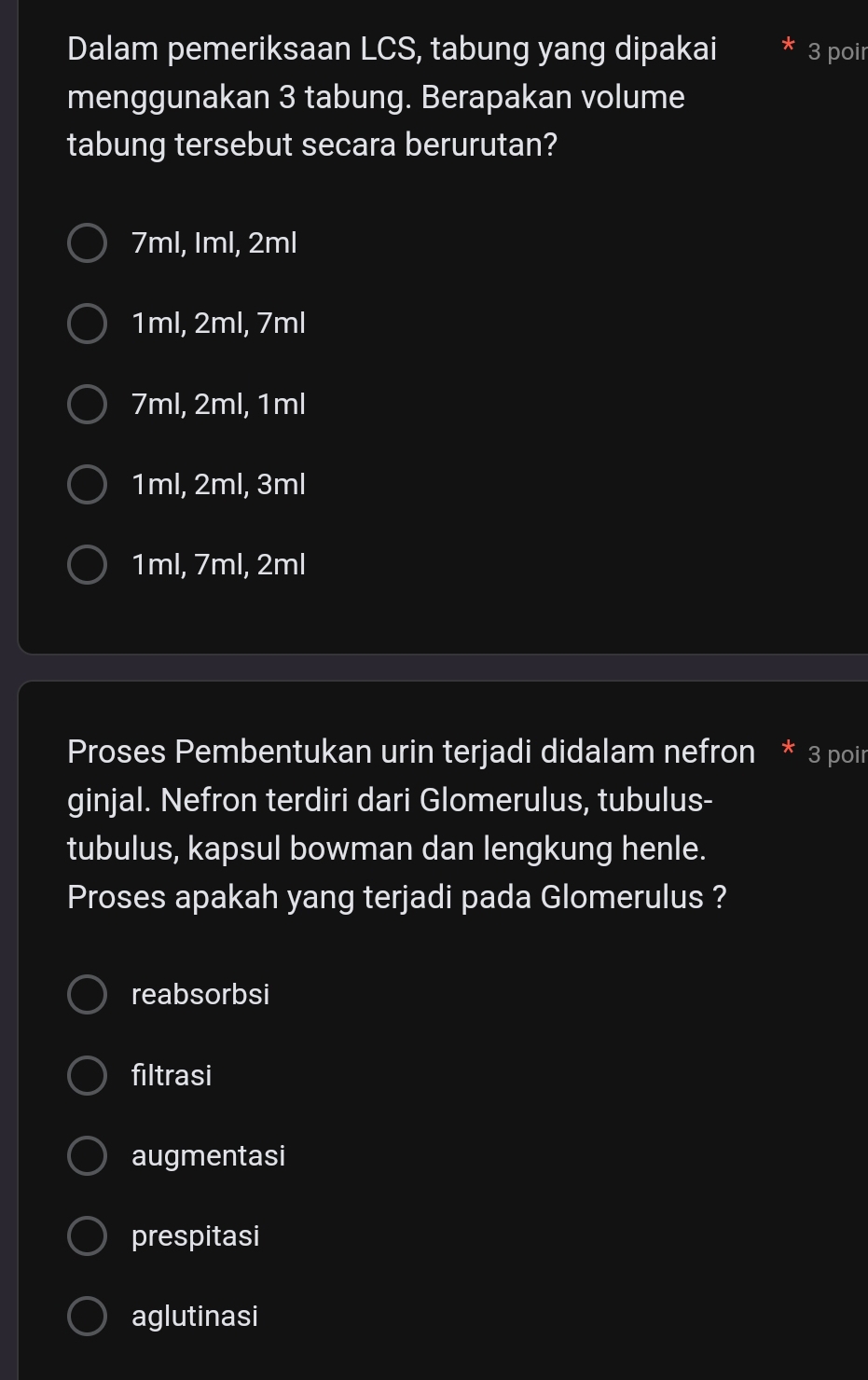This screenshot has height=1380, width=868.
Task: Click the LCS tabung question text
Action: point(393,97)
